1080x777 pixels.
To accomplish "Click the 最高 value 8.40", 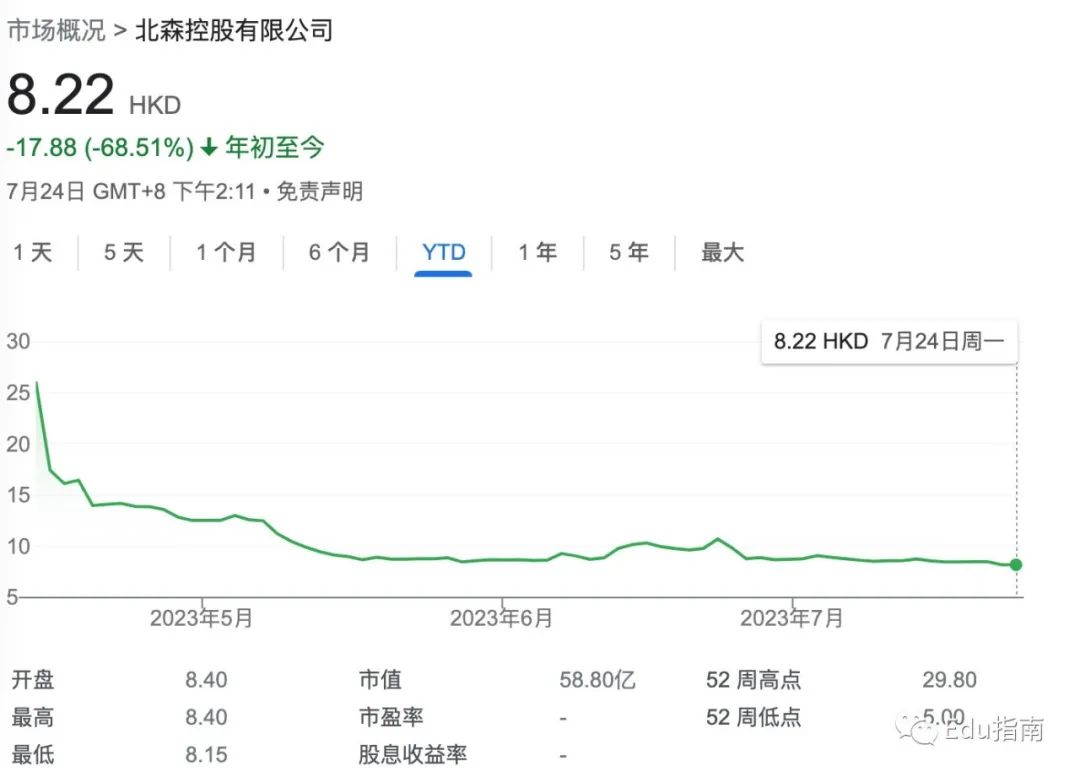I will click(206, 717).
